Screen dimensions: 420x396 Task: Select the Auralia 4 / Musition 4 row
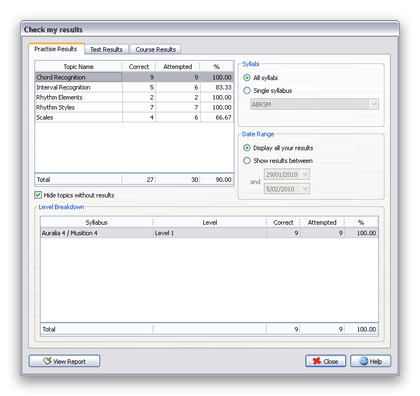coord(209,233)
